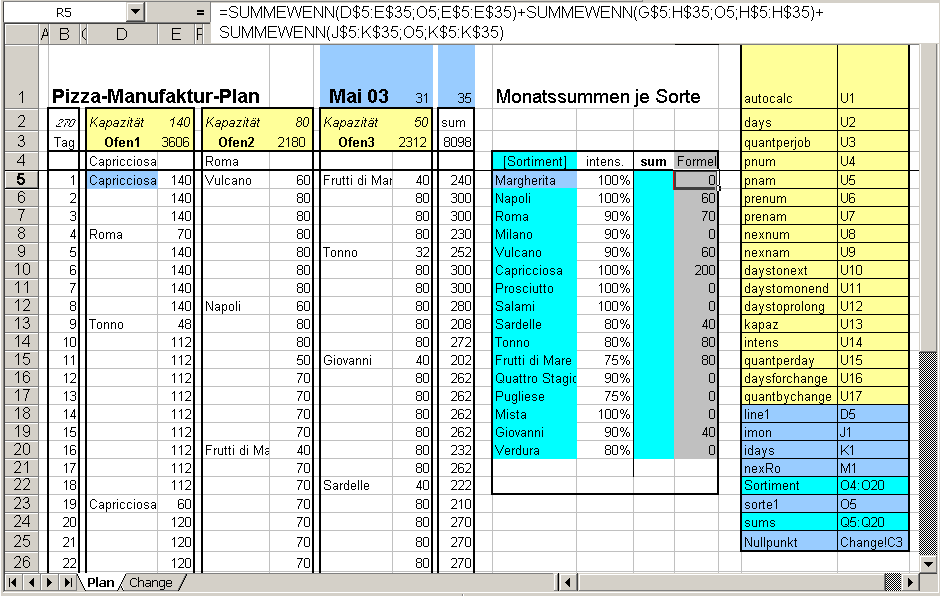This screenshot has width=940, height=596.
Task: Click the Monatssummen je Sorte heading
Action: coord(598,96)
